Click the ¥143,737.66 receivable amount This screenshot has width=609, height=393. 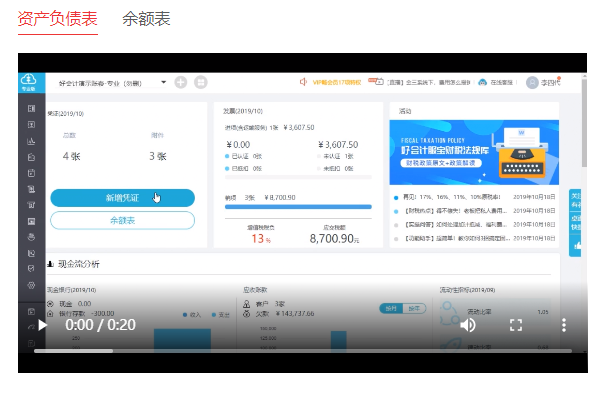pos(295,313)
